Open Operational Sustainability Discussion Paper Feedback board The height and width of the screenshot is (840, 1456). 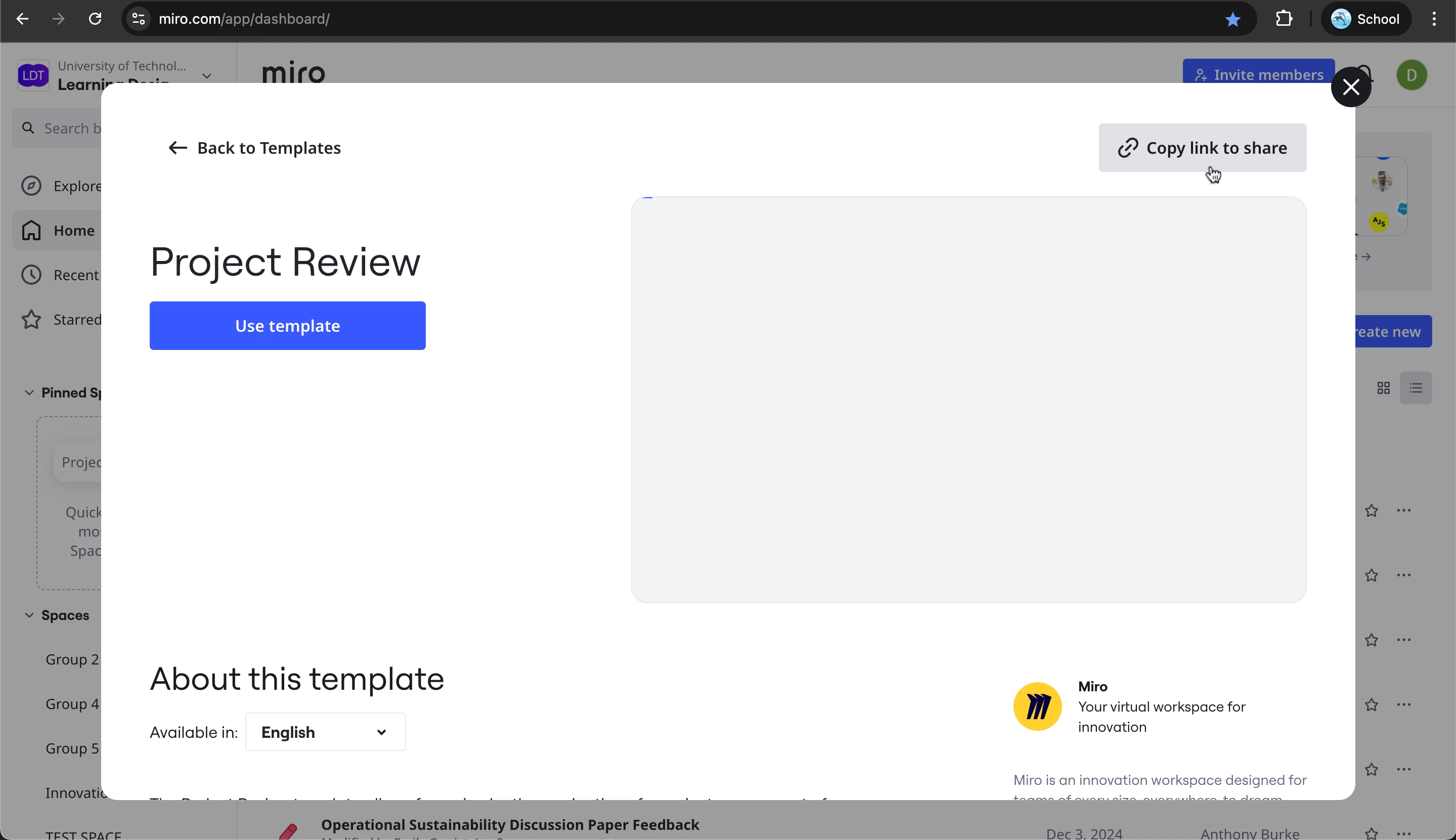click(510, 825)
